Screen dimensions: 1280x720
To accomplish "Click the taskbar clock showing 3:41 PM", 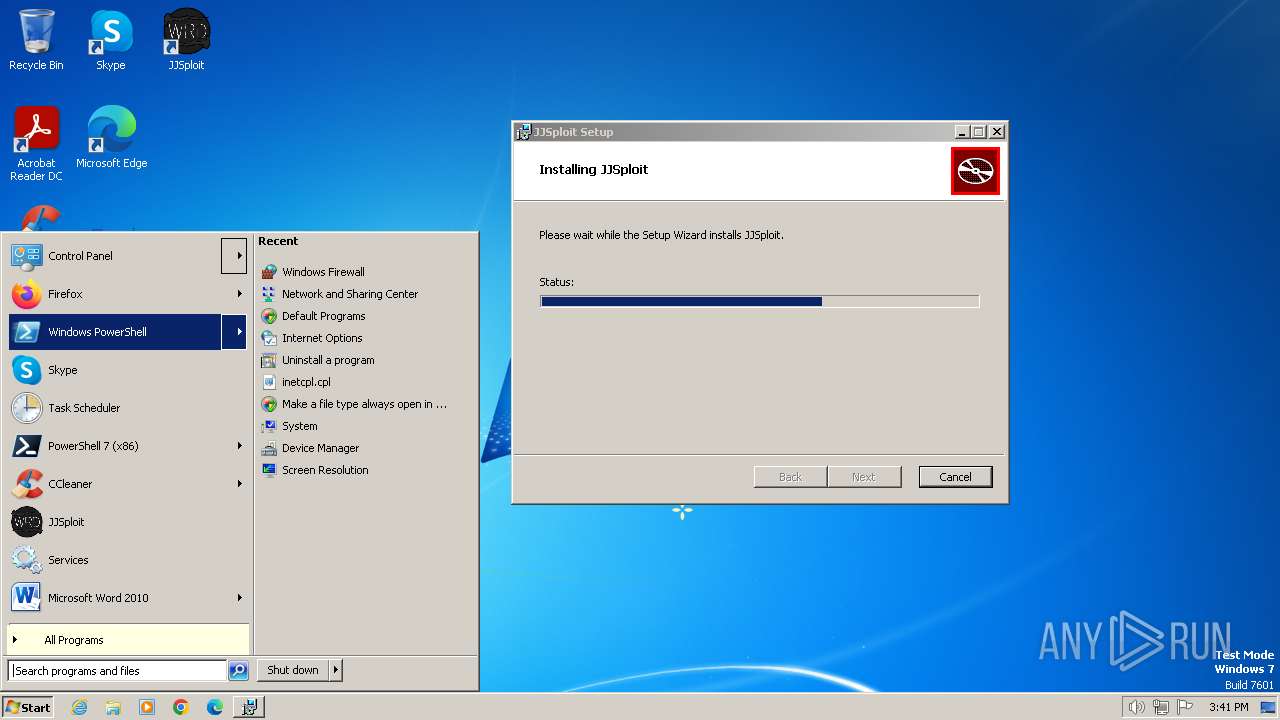I will (x=1229, y=707).
